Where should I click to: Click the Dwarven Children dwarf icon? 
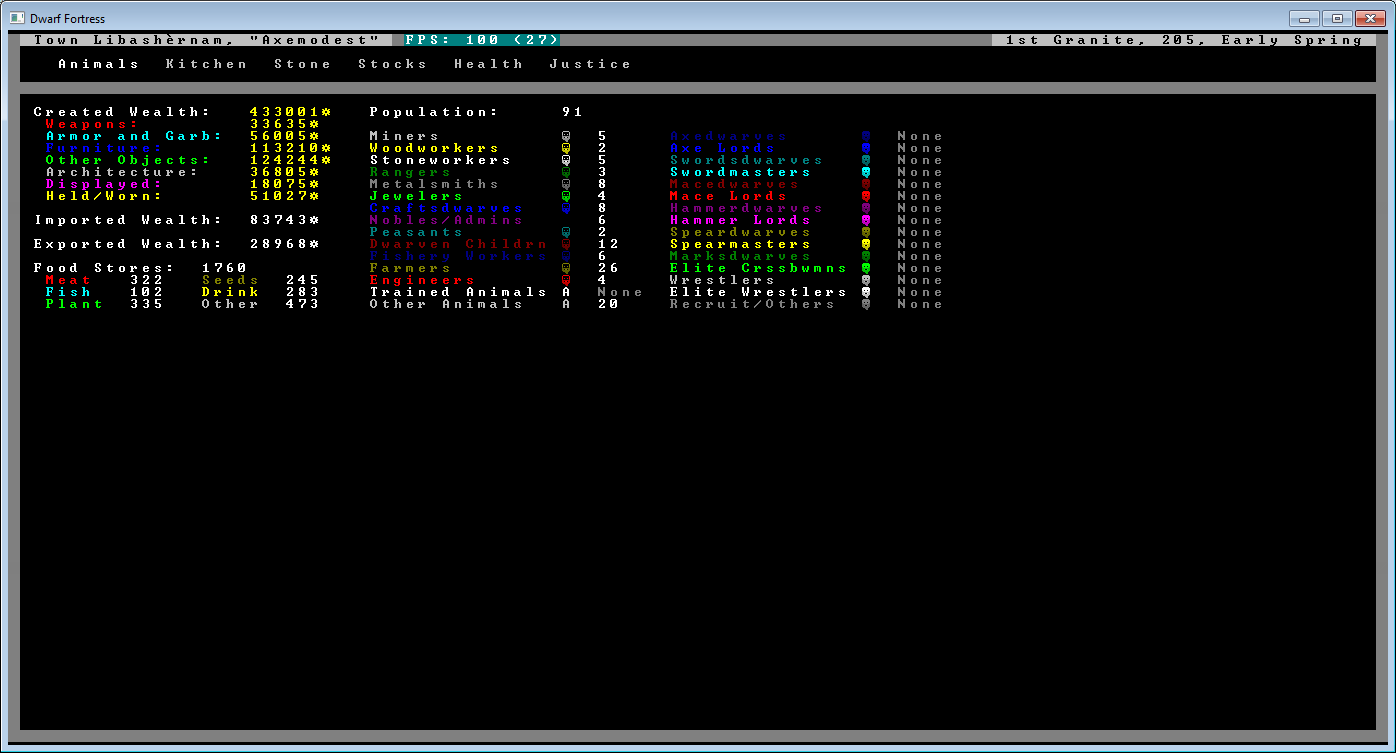566,244
